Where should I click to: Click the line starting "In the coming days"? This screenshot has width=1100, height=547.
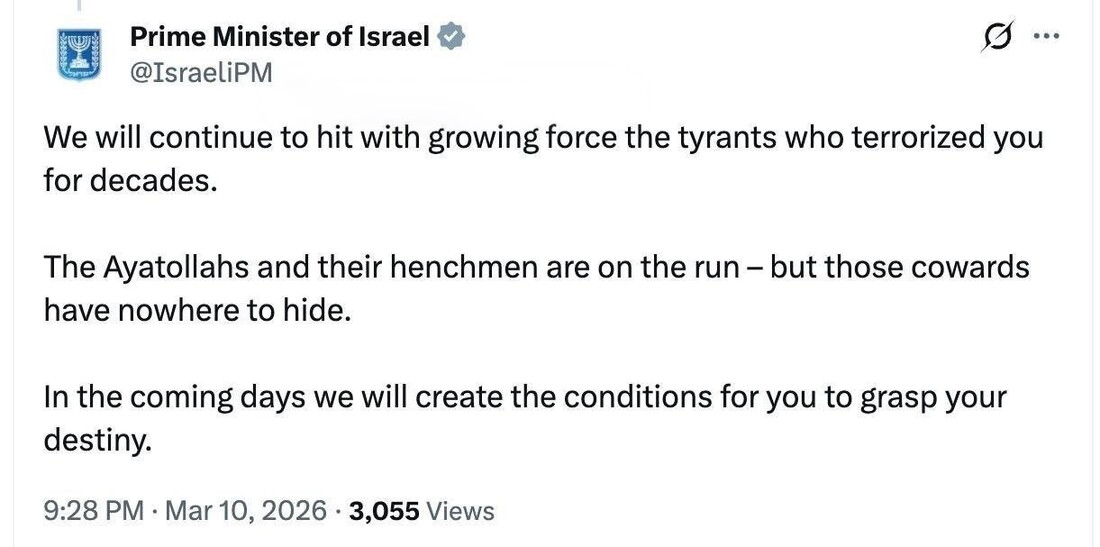[x=524, y=397]
